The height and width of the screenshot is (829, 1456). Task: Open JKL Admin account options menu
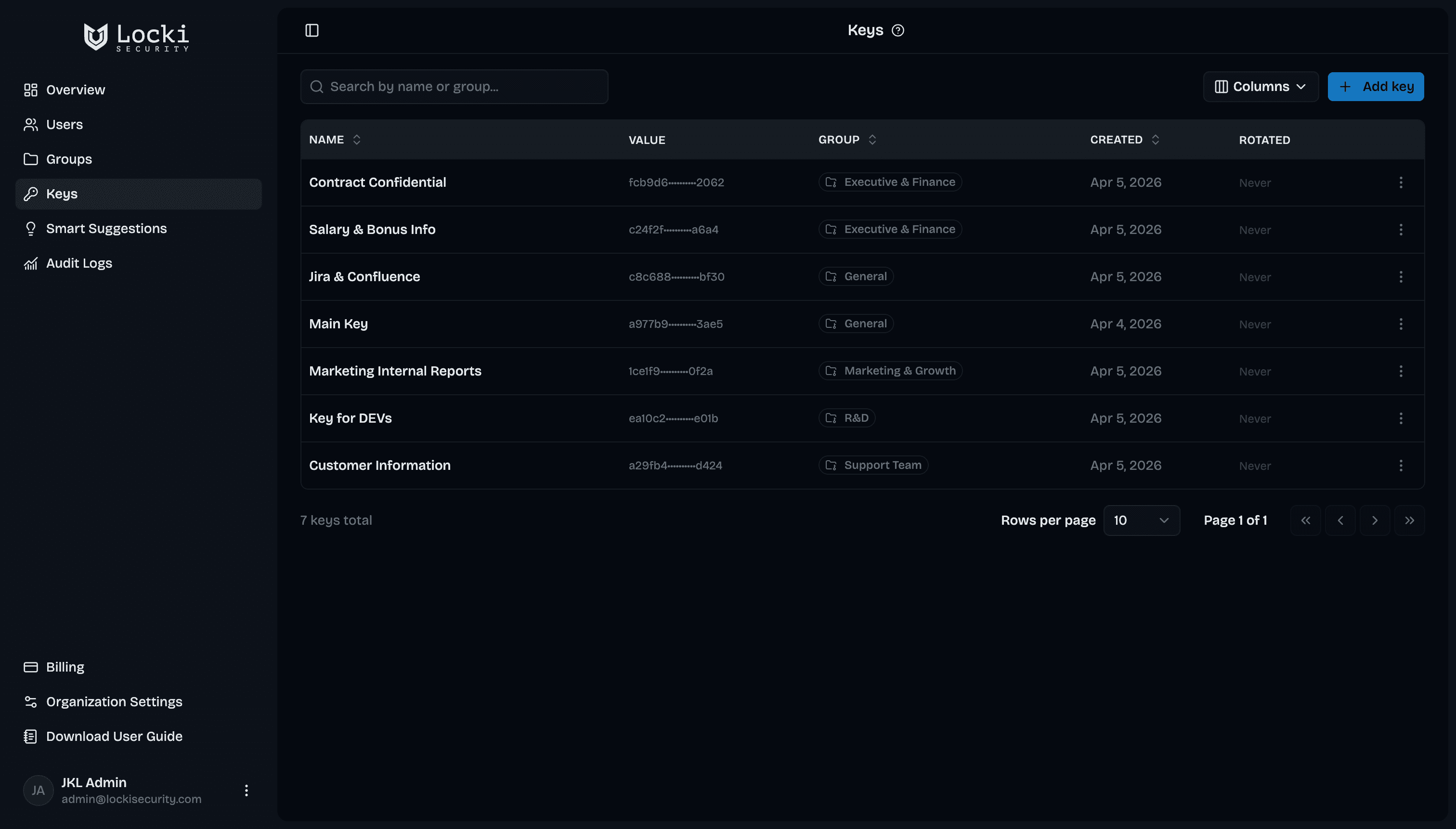246,790
